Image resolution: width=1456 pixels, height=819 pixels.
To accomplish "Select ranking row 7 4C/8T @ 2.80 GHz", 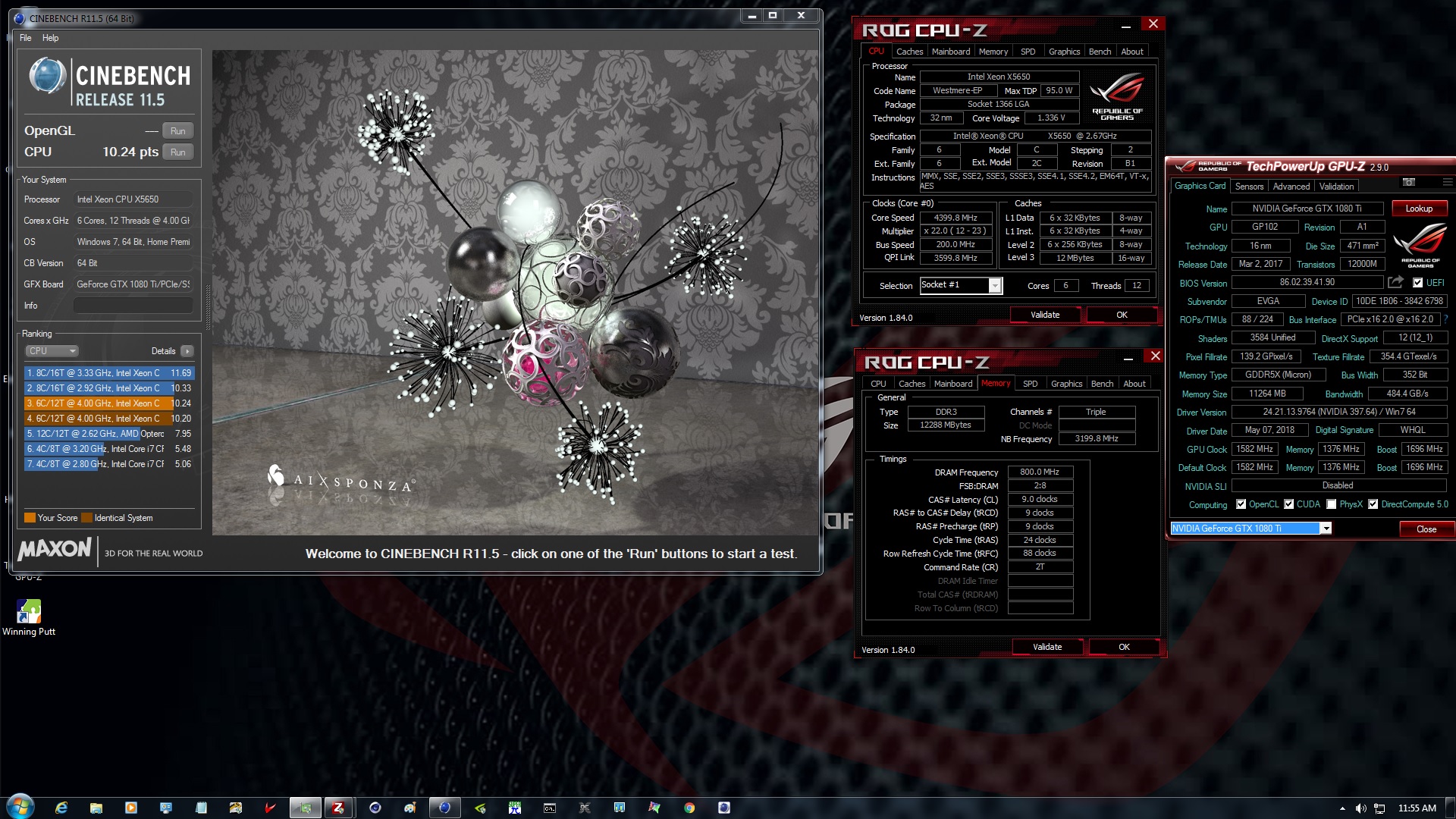I will [109, 464].
